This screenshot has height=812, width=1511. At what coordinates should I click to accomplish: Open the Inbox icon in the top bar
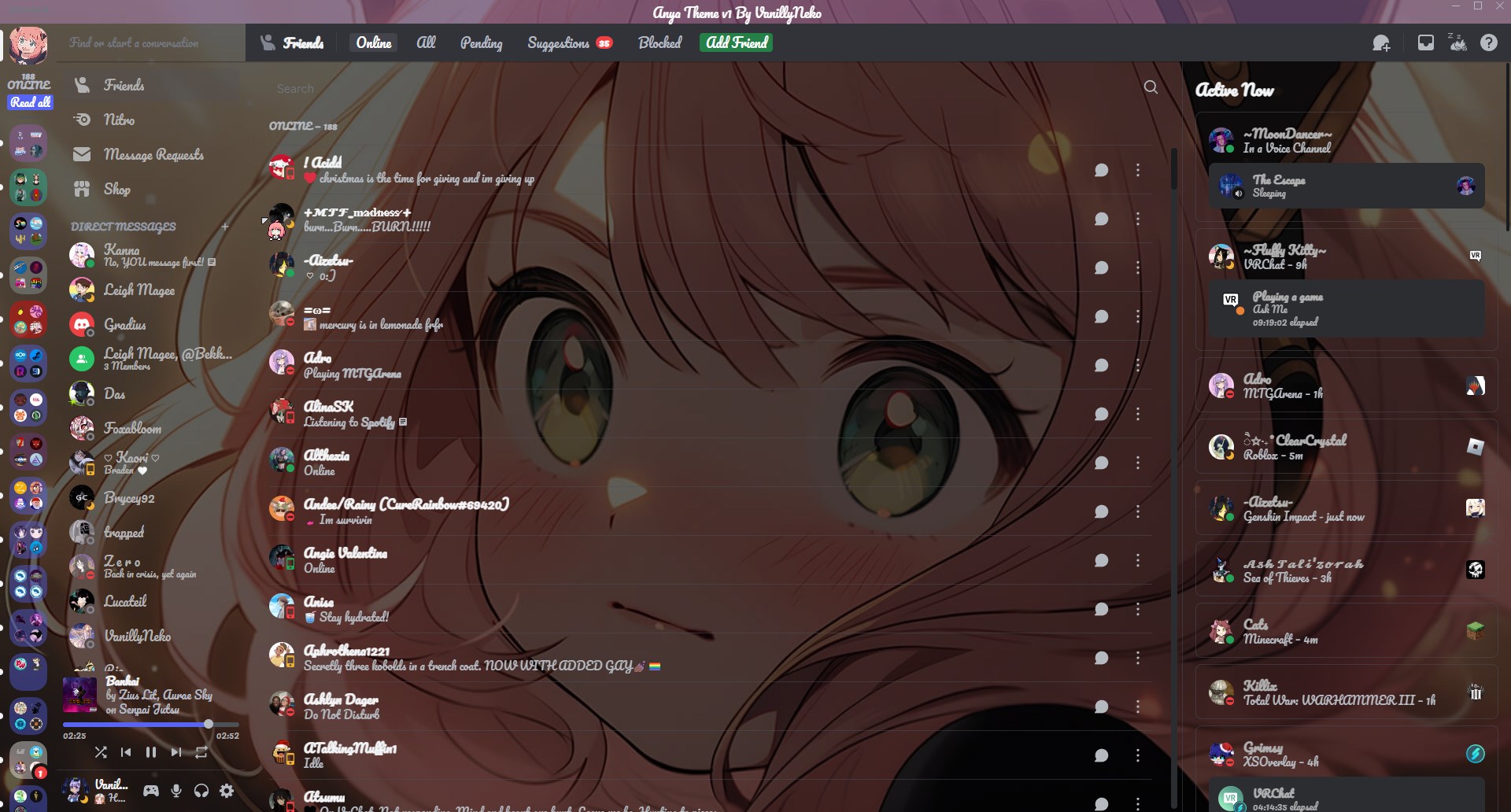(1425, 42)
